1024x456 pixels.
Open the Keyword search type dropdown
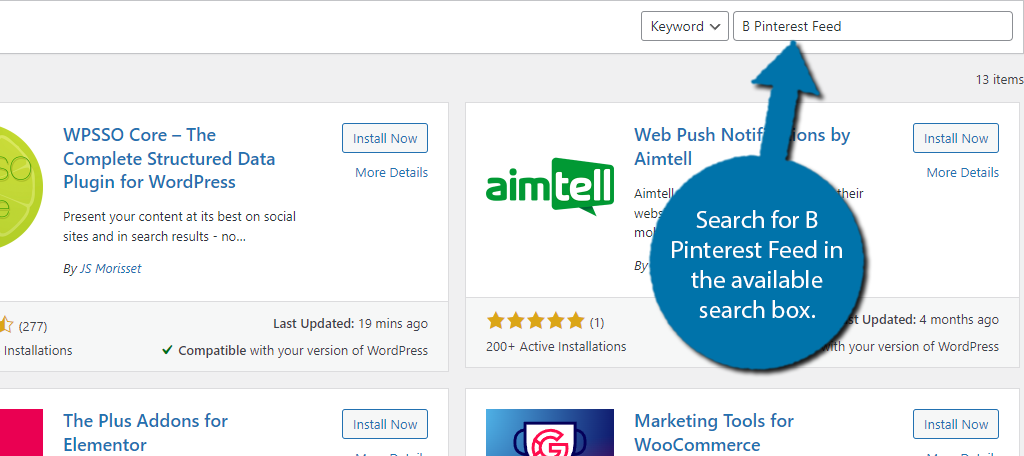pos(684,27)
